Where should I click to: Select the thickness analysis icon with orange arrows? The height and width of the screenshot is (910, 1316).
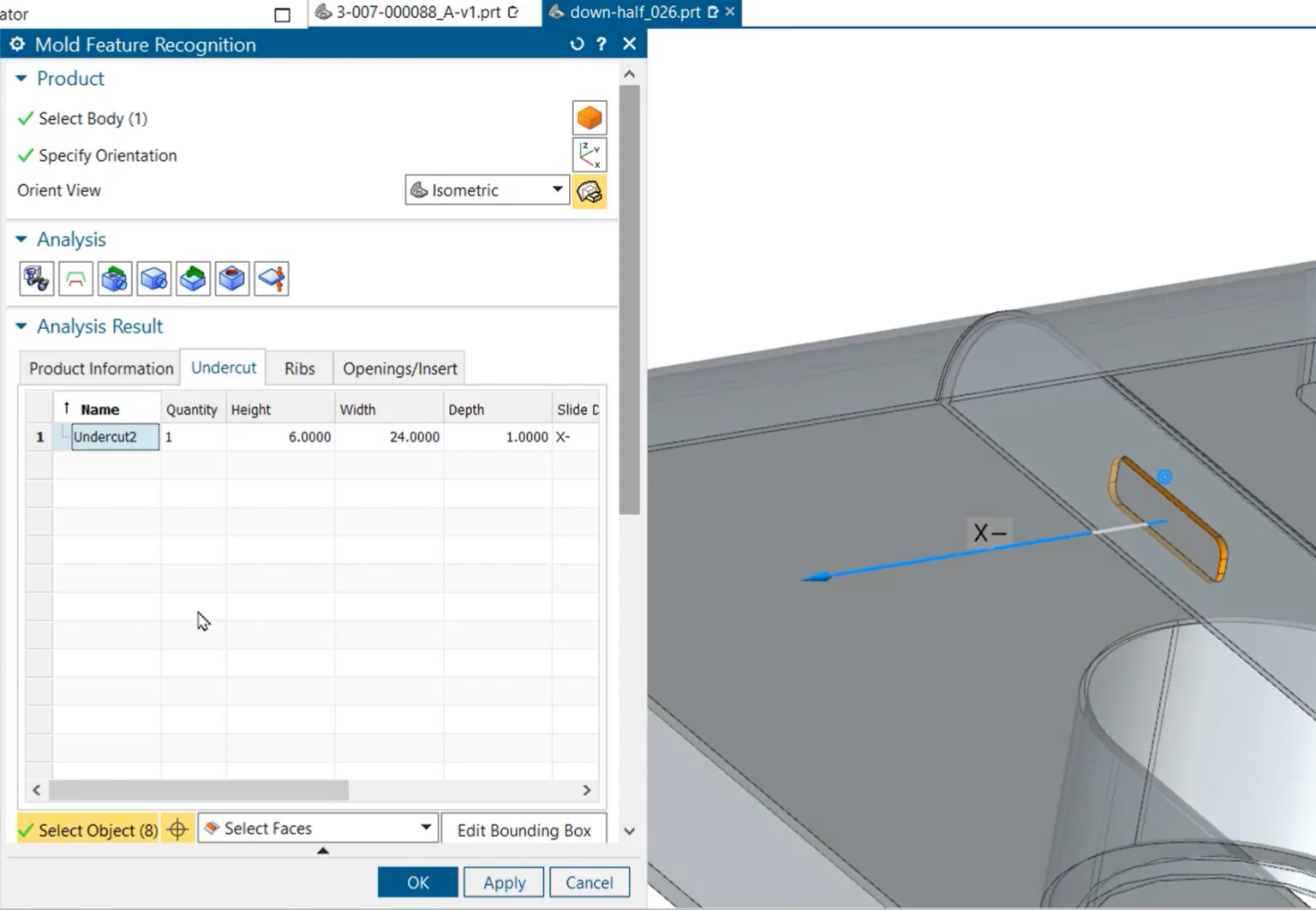pos(272,278)
